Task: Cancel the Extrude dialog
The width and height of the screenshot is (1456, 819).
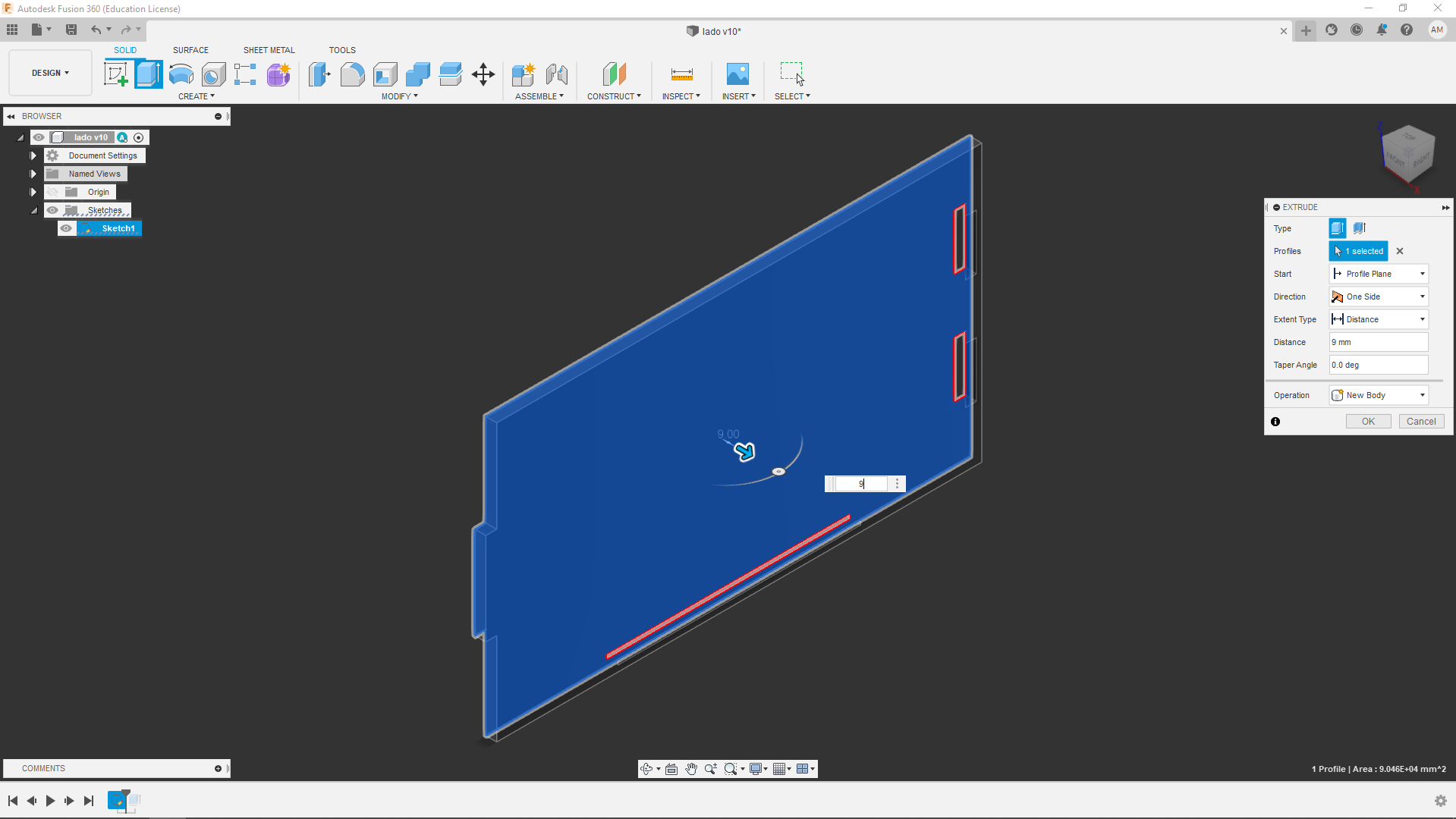Action: 1421,422
